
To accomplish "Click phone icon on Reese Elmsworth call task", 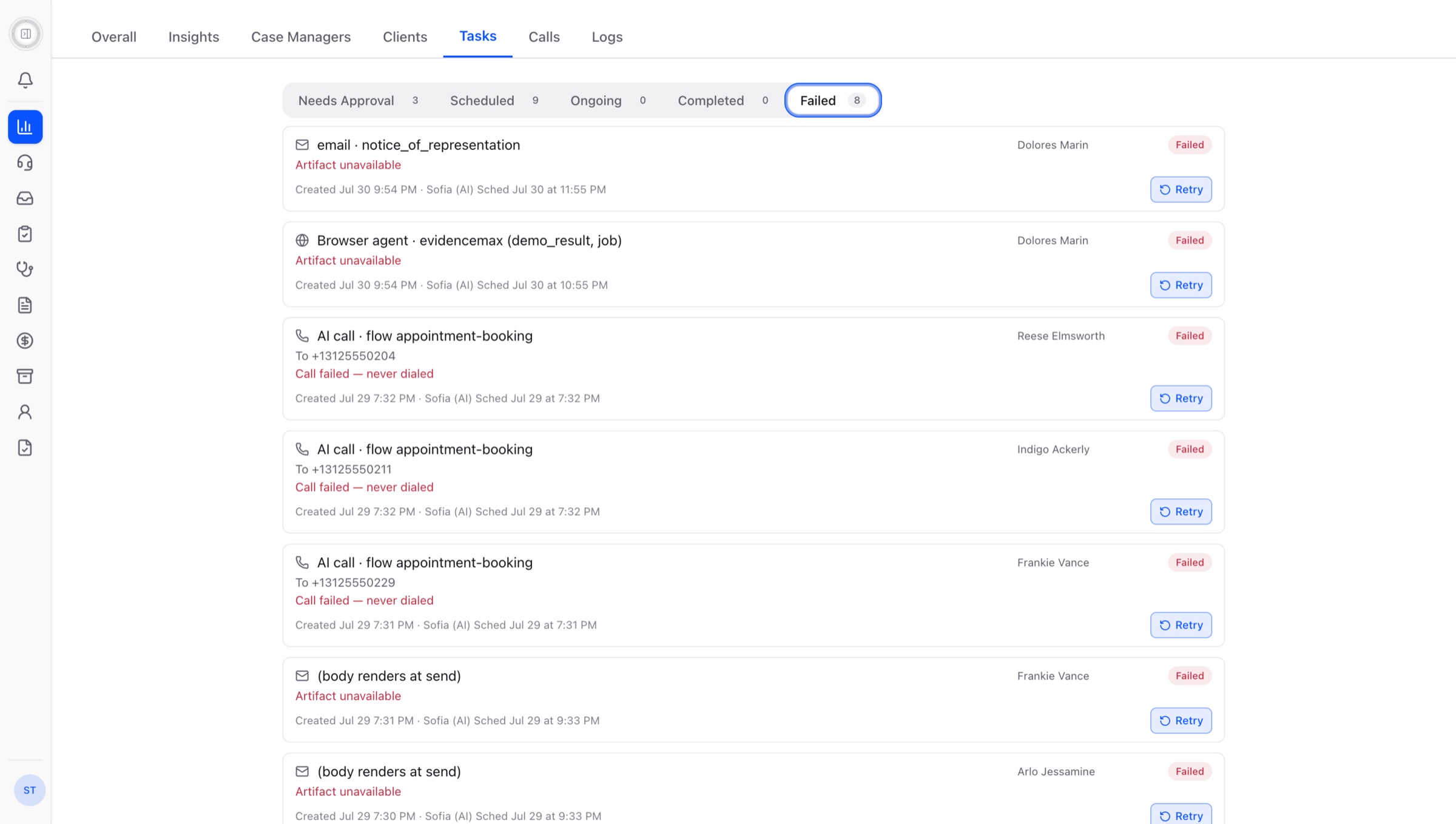I will coord(302,336).
